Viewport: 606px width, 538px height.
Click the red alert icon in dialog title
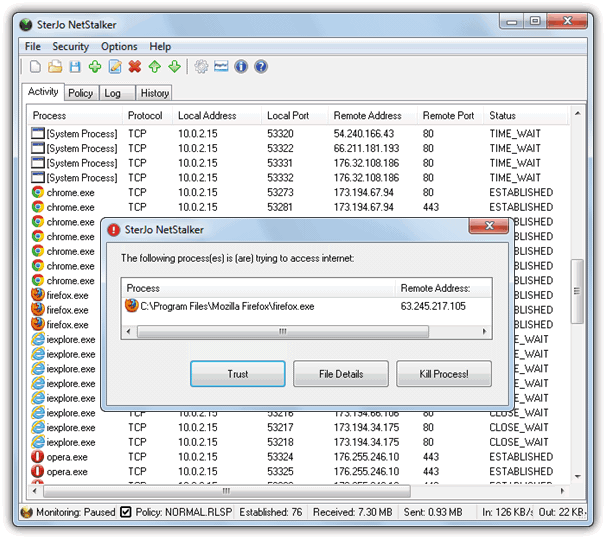pyautogui.click(x=114, y=230)
